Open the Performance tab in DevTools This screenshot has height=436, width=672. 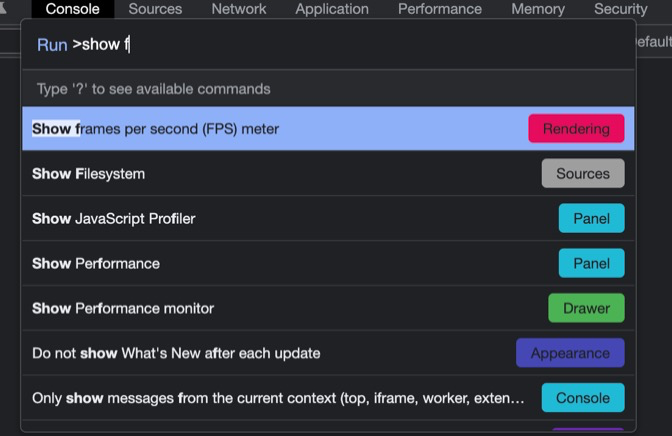click(x=439, y=9)
